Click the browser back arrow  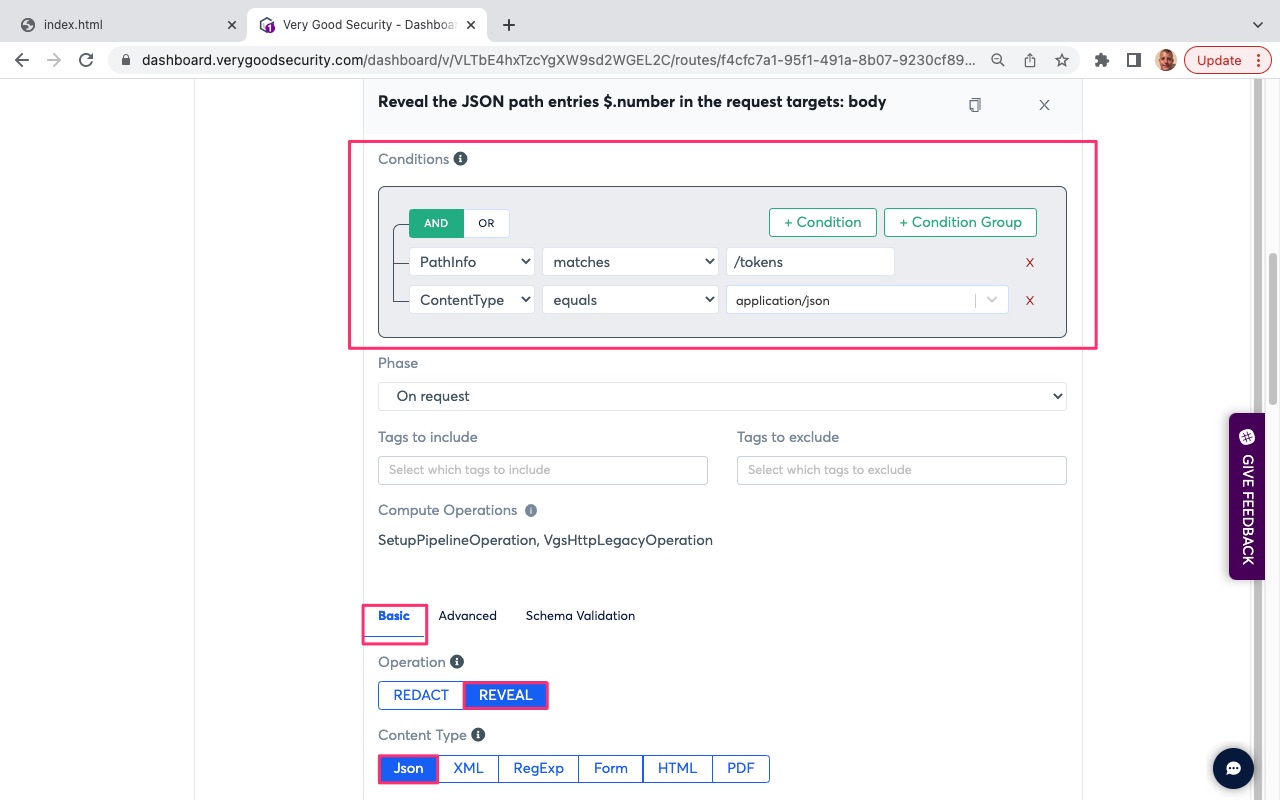(22, 60)
